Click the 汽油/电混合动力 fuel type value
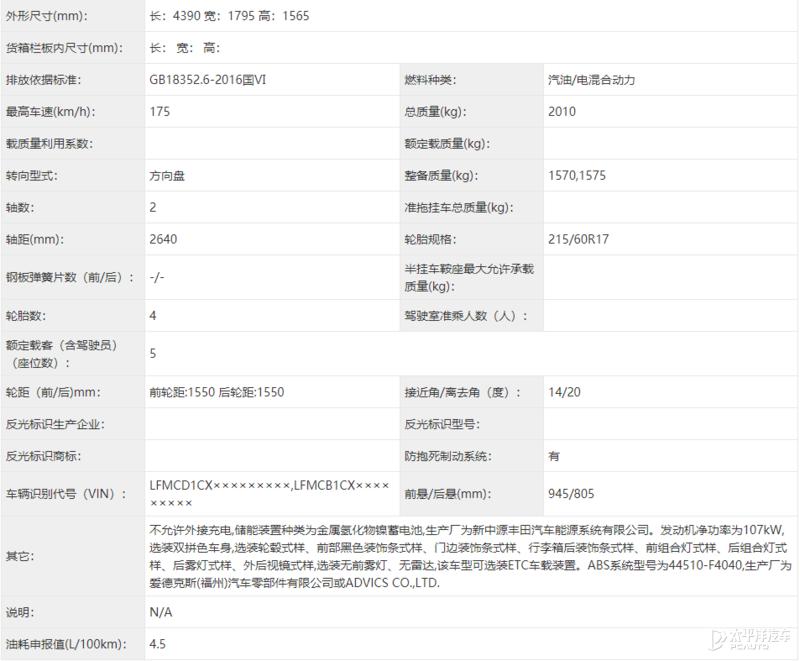Image resolution: width=800 pixels, height=661 pixels. [x=588, y=77]
